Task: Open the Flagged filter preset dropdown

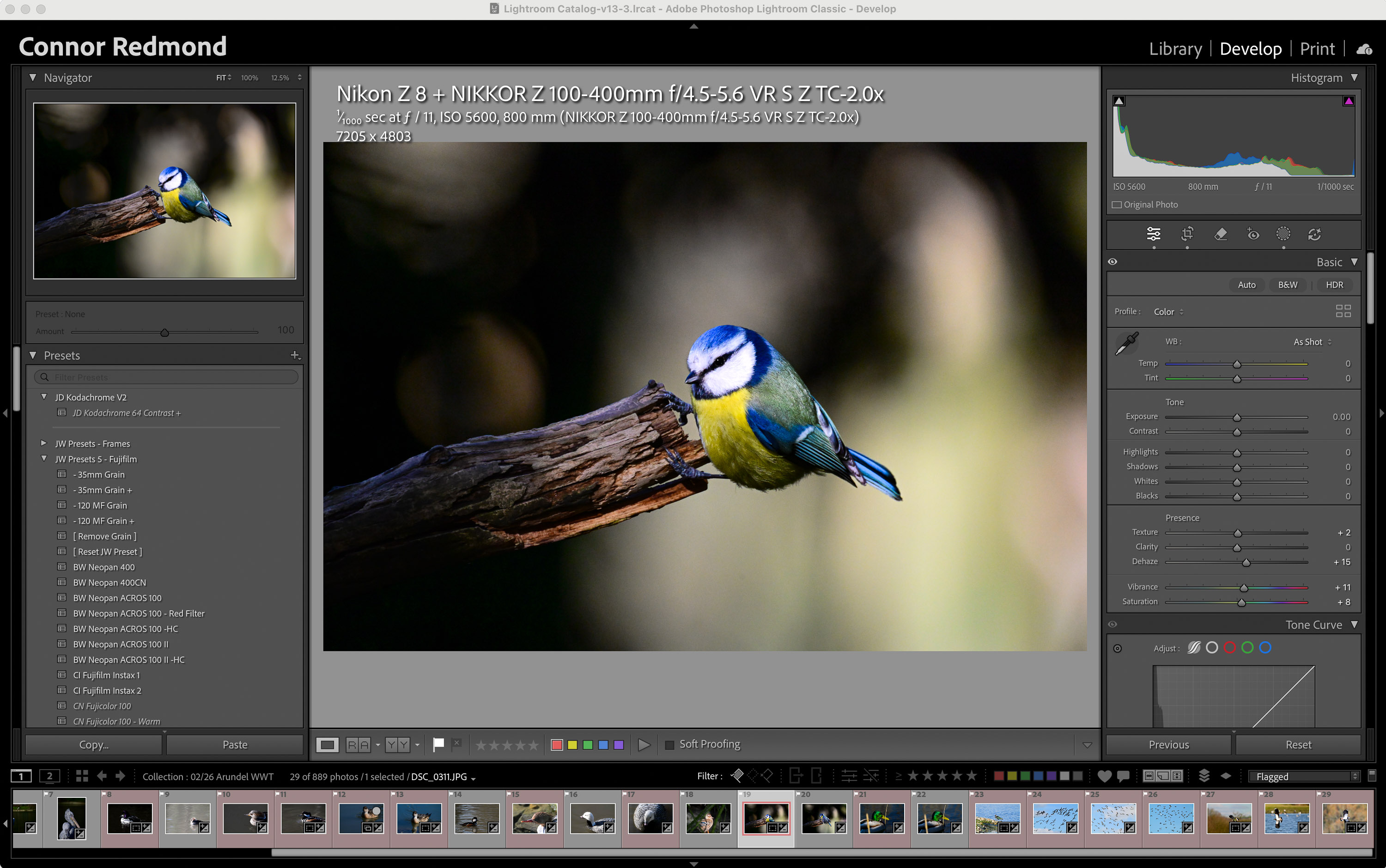Action: 1305,776
